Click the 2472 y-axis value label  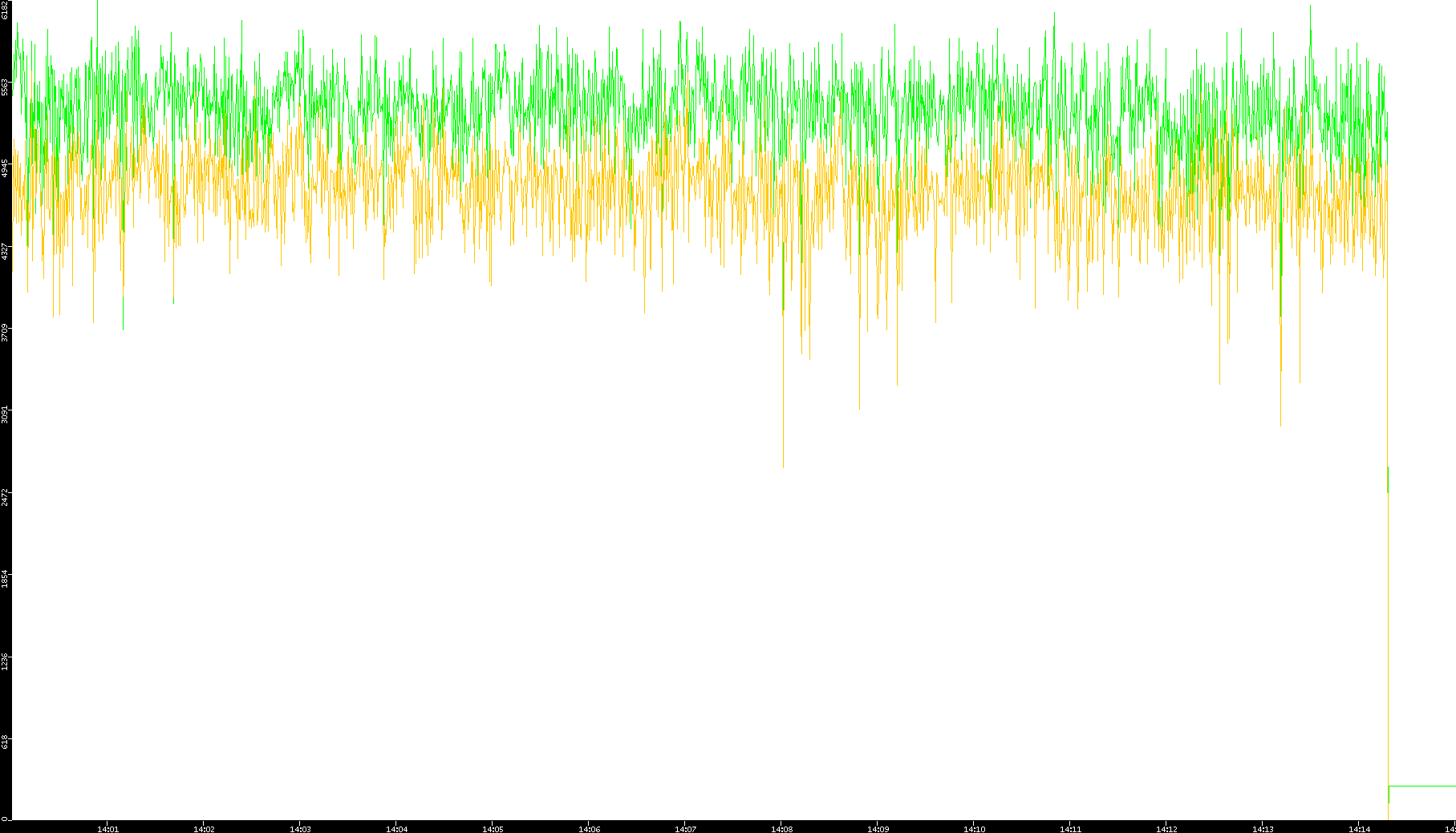pos(5,497)
